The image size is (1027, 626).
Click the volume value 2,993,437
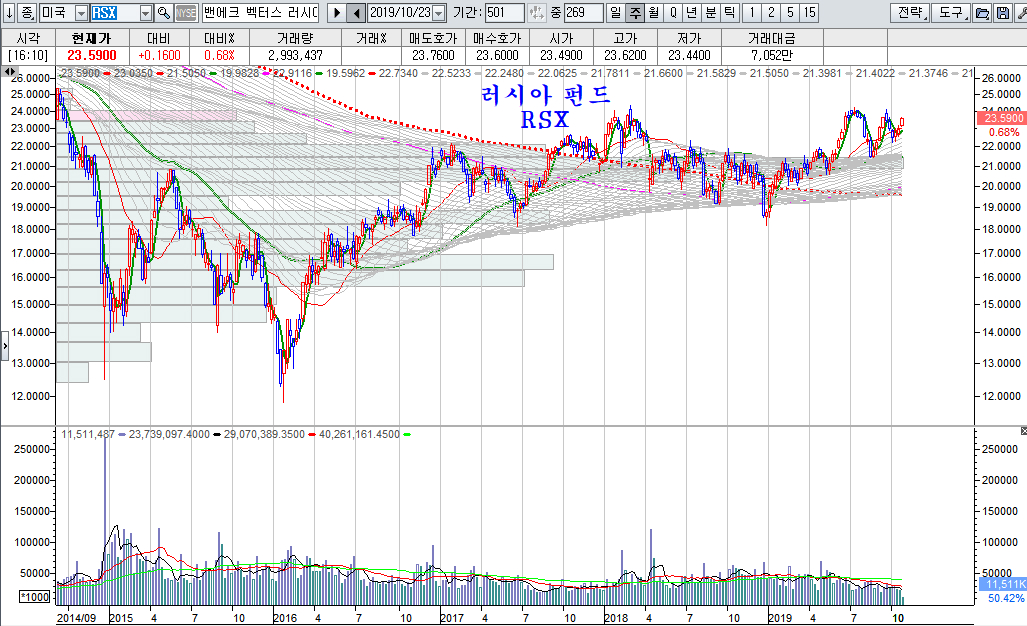pos(295,56)
